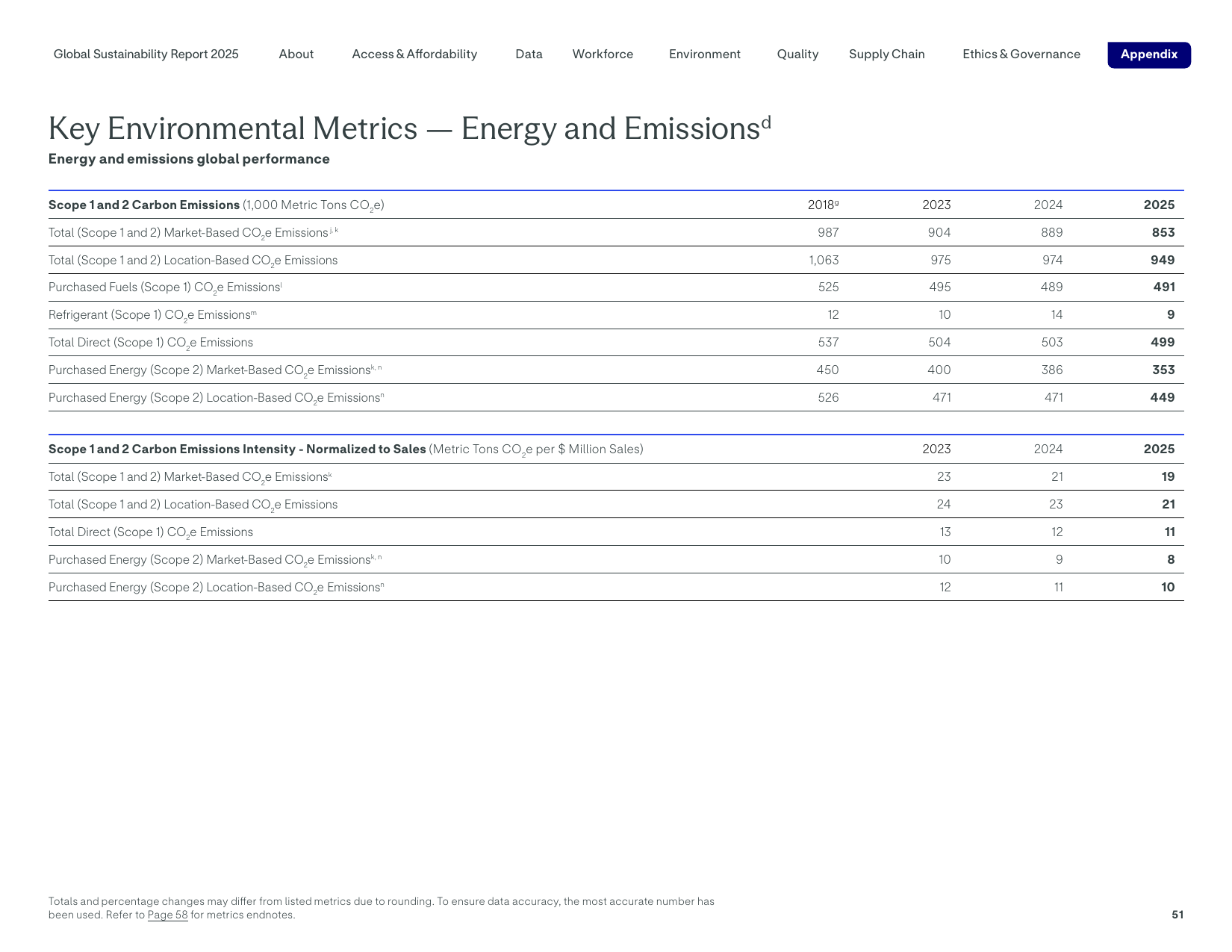
Task: Select the 2018 column header
Action: click(x=823, y=205)
